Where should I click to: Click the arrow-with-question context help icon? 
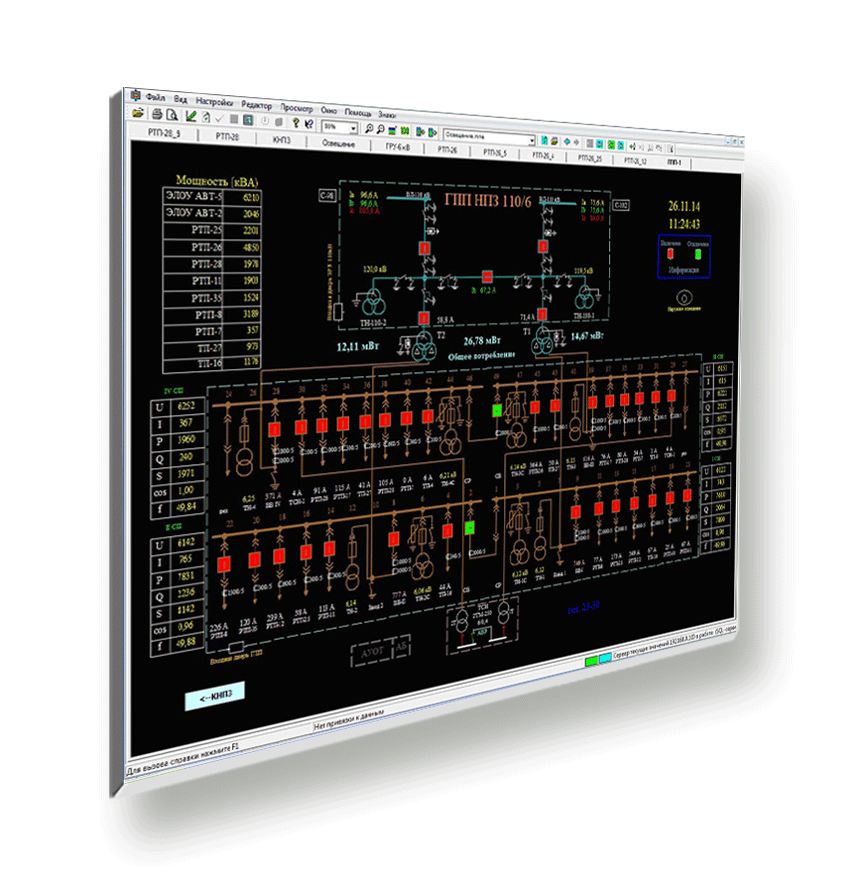pyautogui.click(x=308, y=124)
